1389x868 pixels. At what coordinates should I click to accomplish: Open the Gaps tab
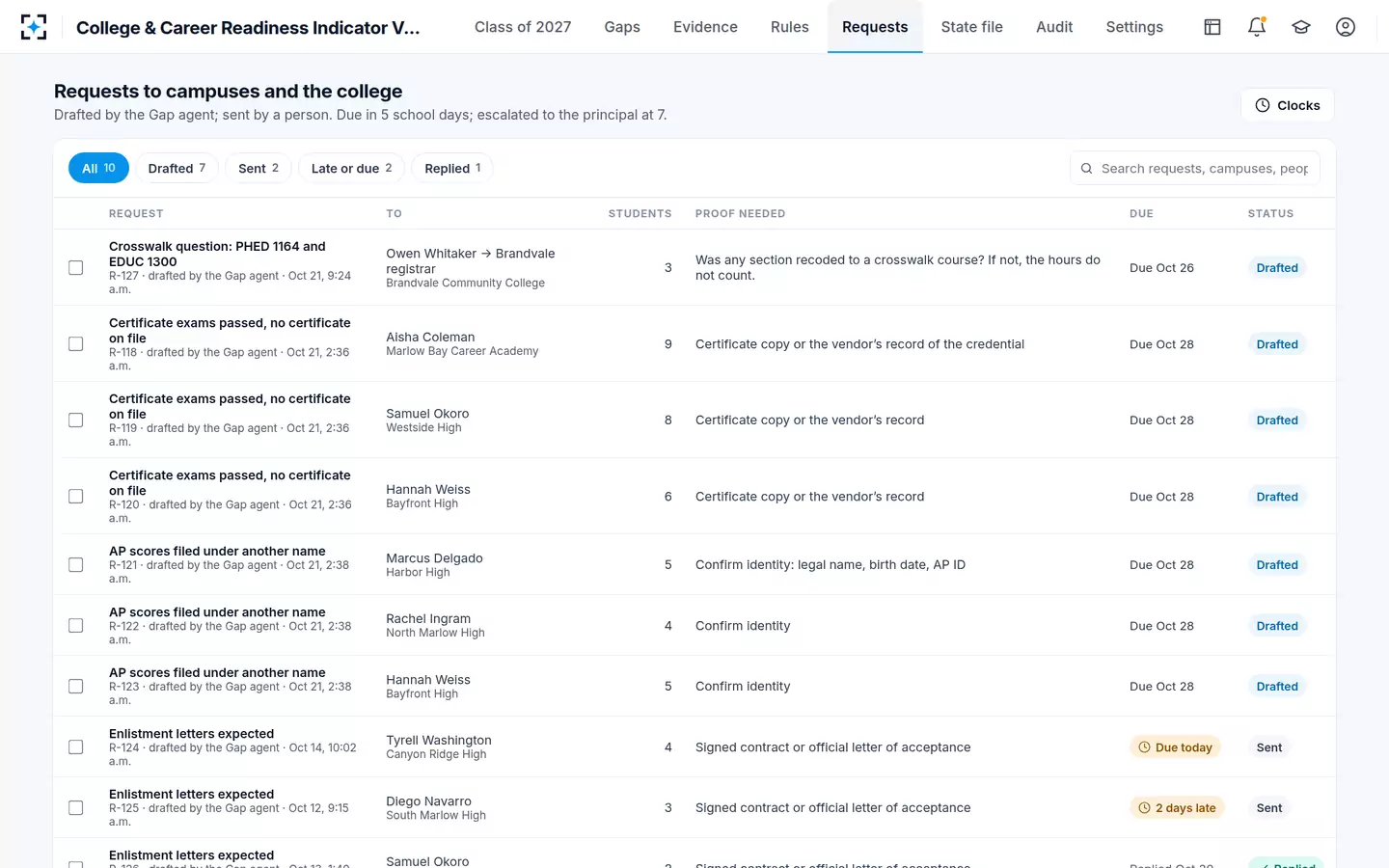click(x=622, y=27)
